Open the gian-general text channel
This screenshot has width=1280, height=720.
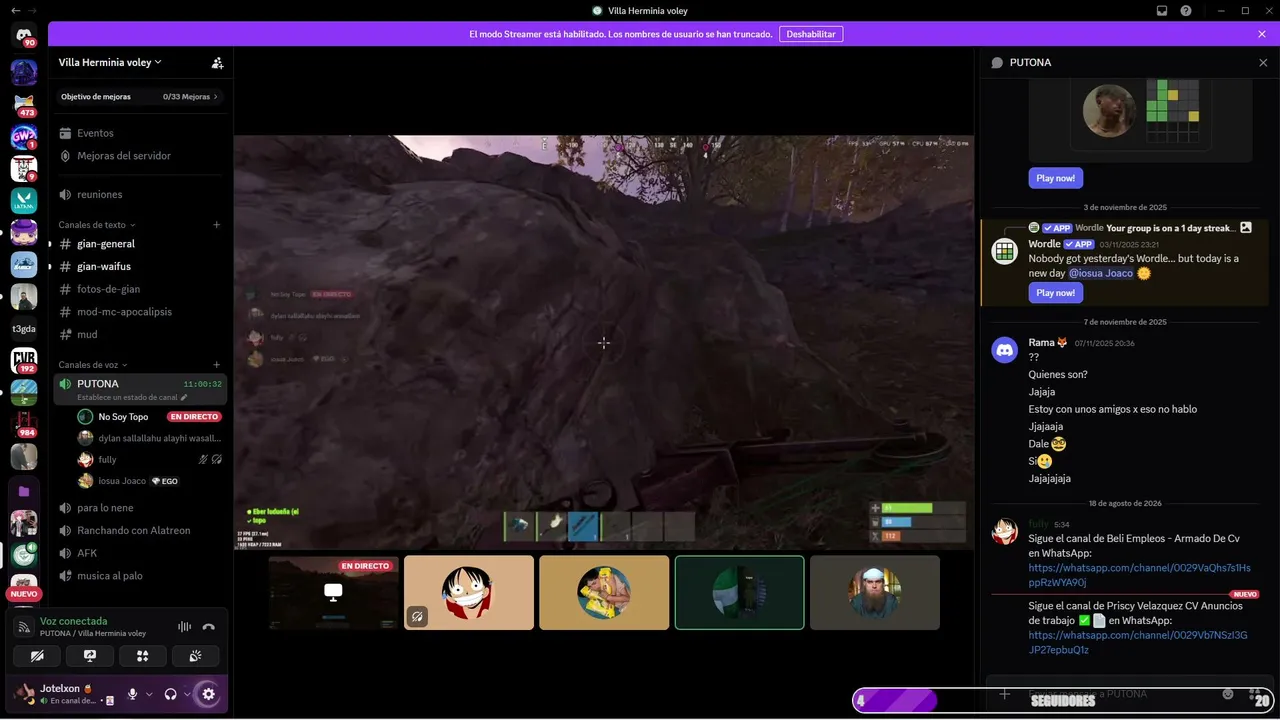[x=140, y=244]
